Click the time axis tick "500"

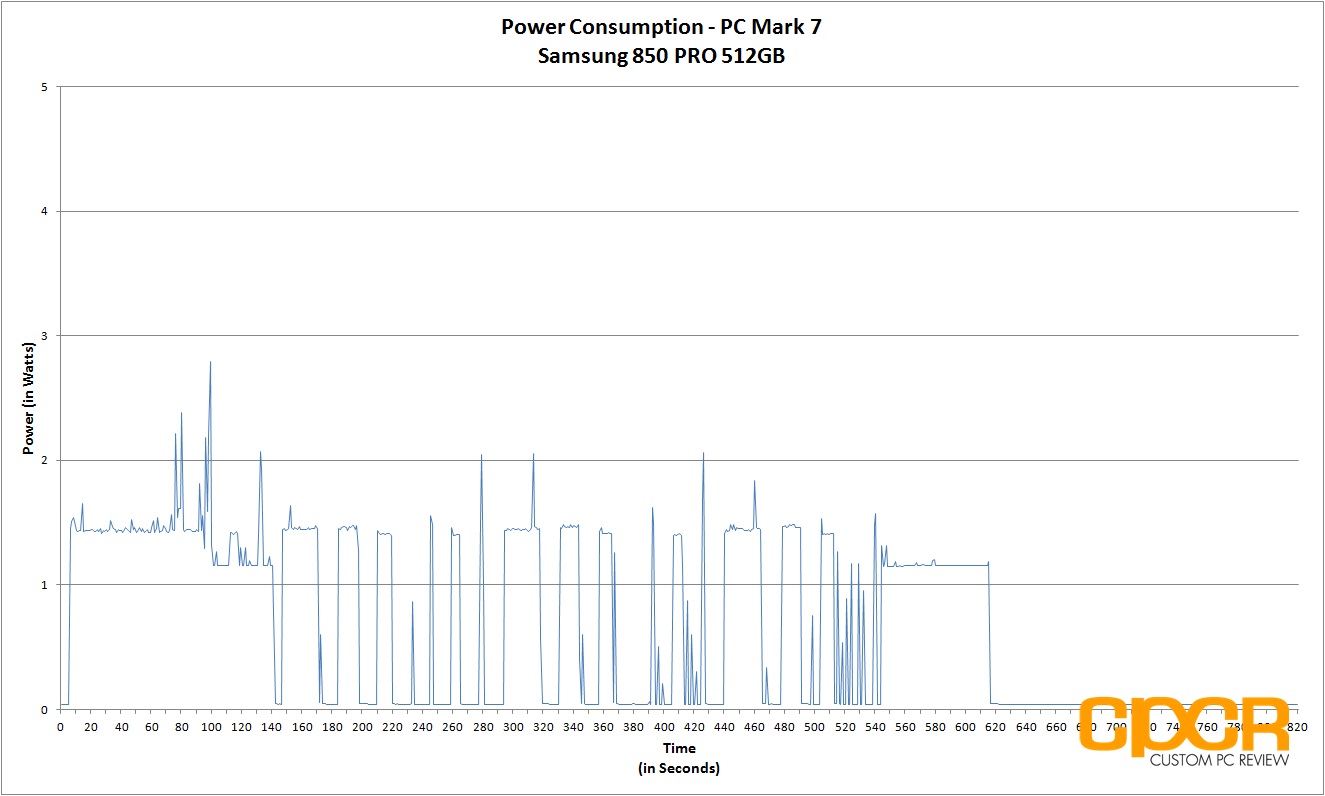point(815,727)
